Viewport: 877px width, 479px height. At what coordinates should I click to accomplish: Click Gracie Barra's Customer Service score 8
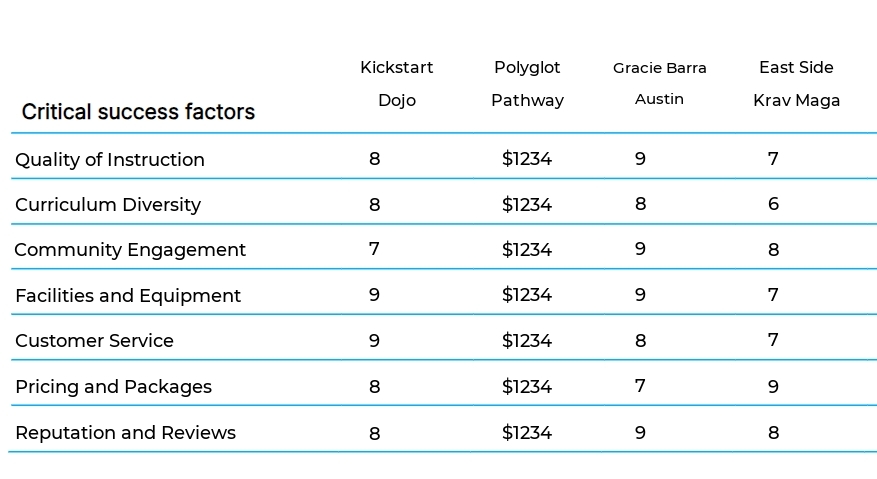(x=640, y=341)
